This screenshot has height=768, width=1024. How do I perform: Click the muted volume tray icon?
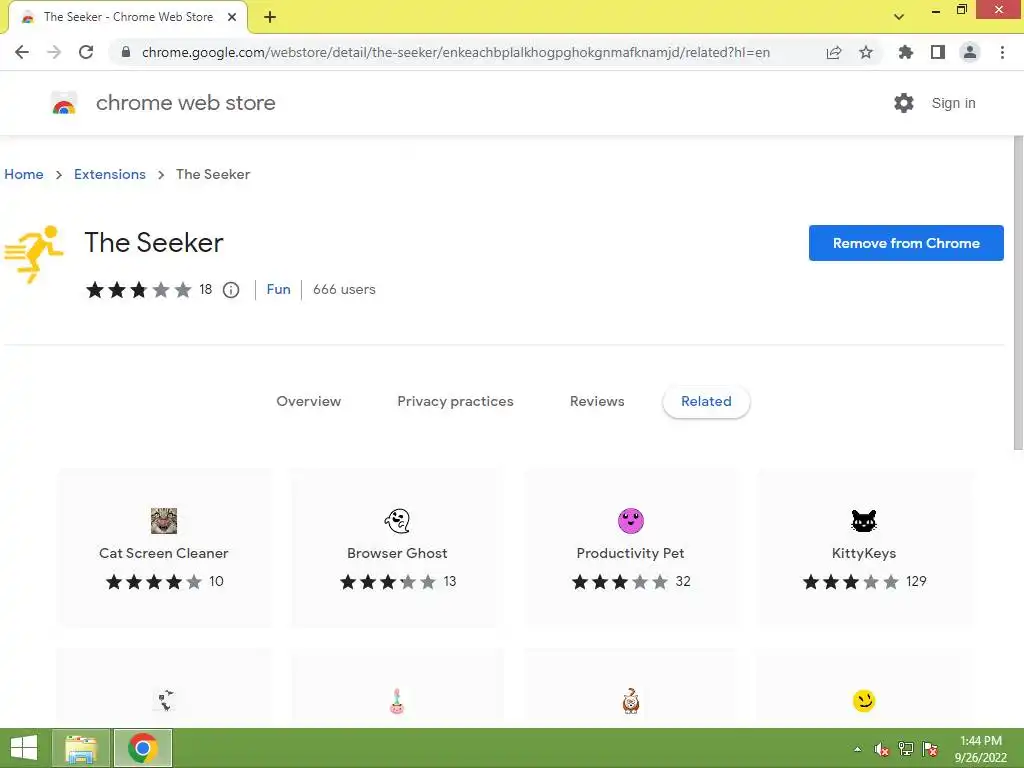click(x=882, y=749)
